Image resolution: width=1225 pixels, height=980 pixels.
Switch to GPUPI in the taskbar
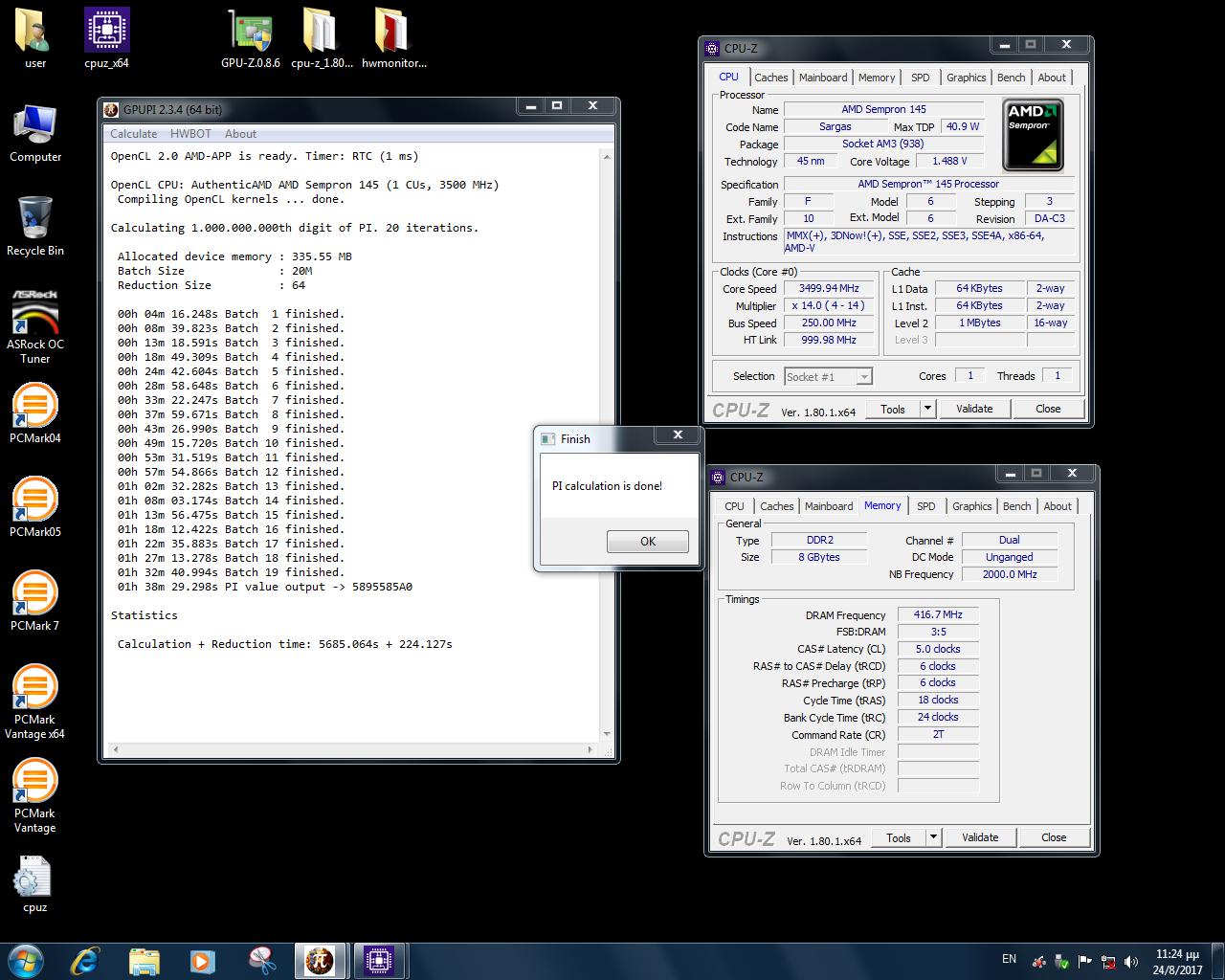pyautogui.click(x=321, y=960)
